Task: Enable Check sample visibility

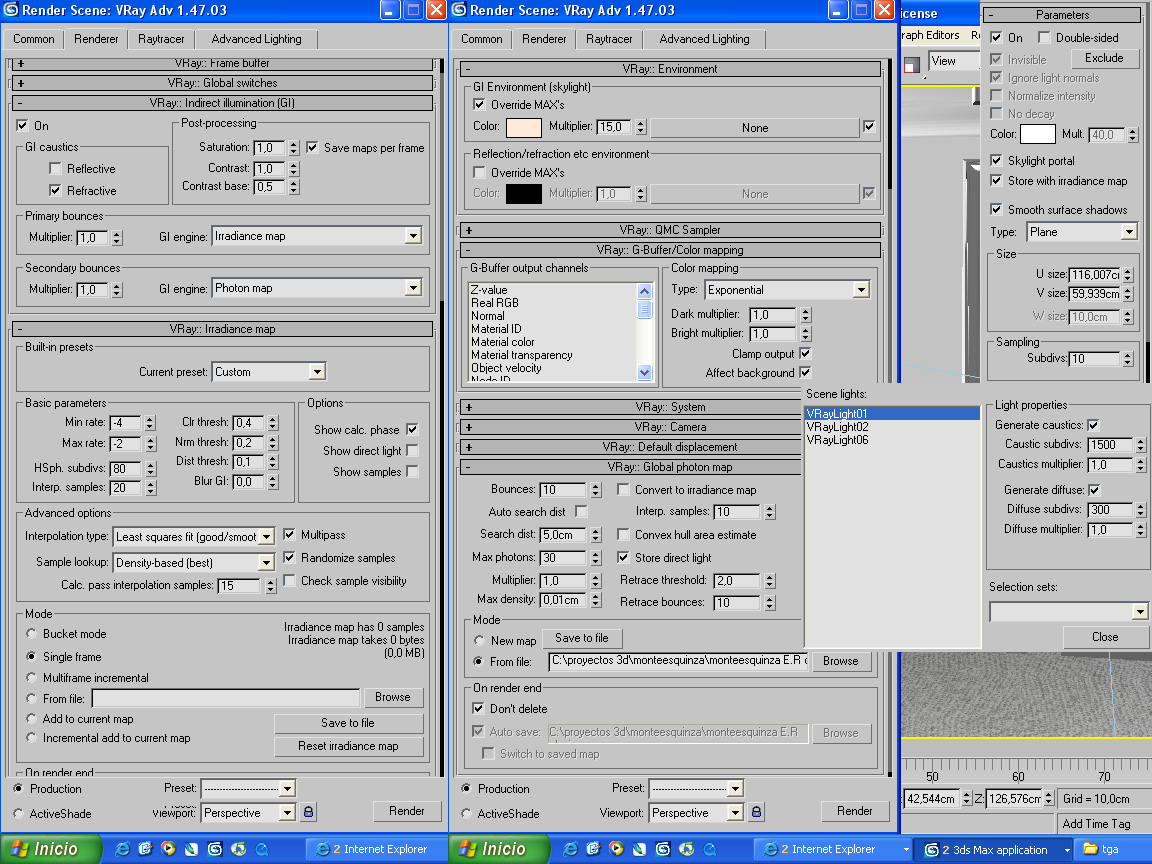Action: [289, 580]
